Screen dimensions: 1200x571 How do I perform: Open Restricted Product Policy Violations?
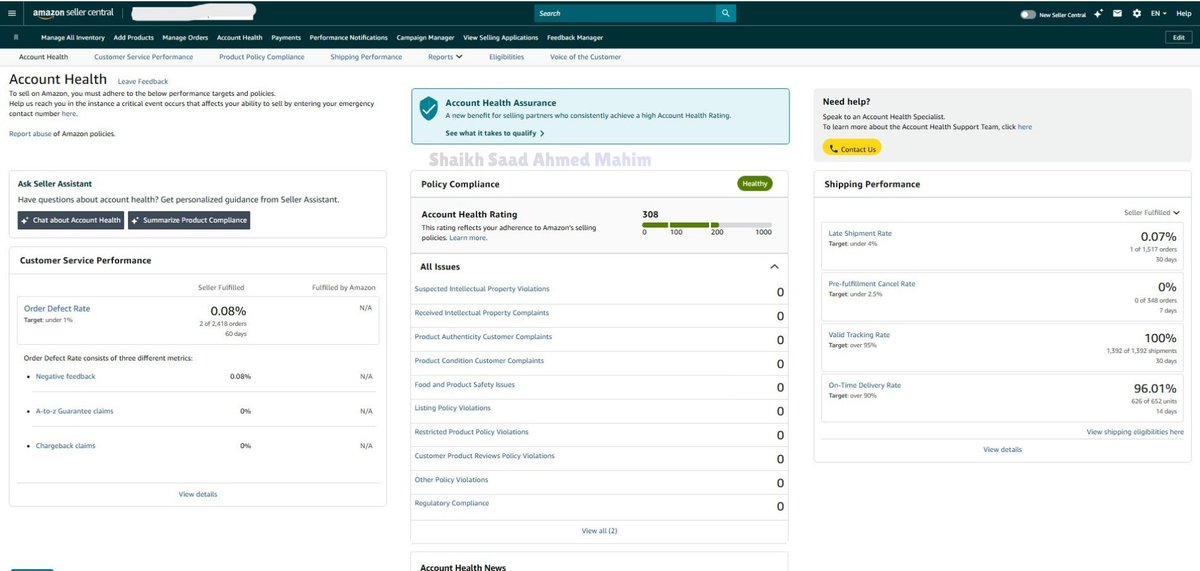point(472,432)
